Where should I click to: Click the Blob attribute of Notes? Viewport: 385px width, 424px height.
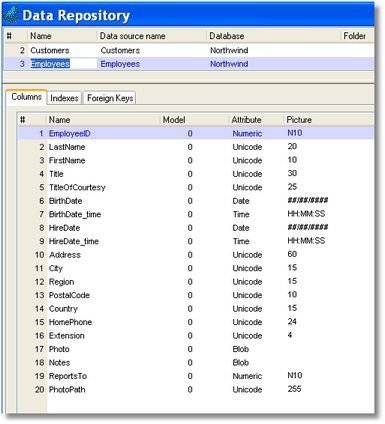241,363
